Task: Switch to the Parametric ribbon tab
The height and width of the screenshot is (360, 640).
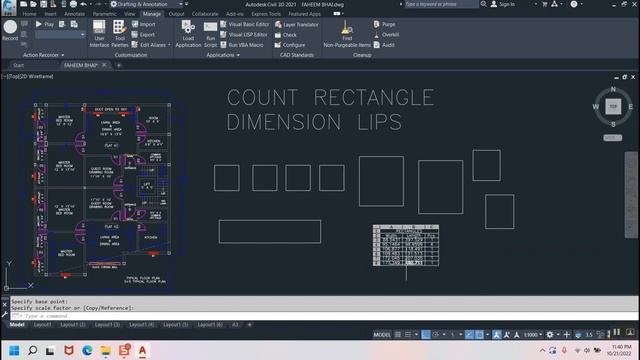Action: 104,14
